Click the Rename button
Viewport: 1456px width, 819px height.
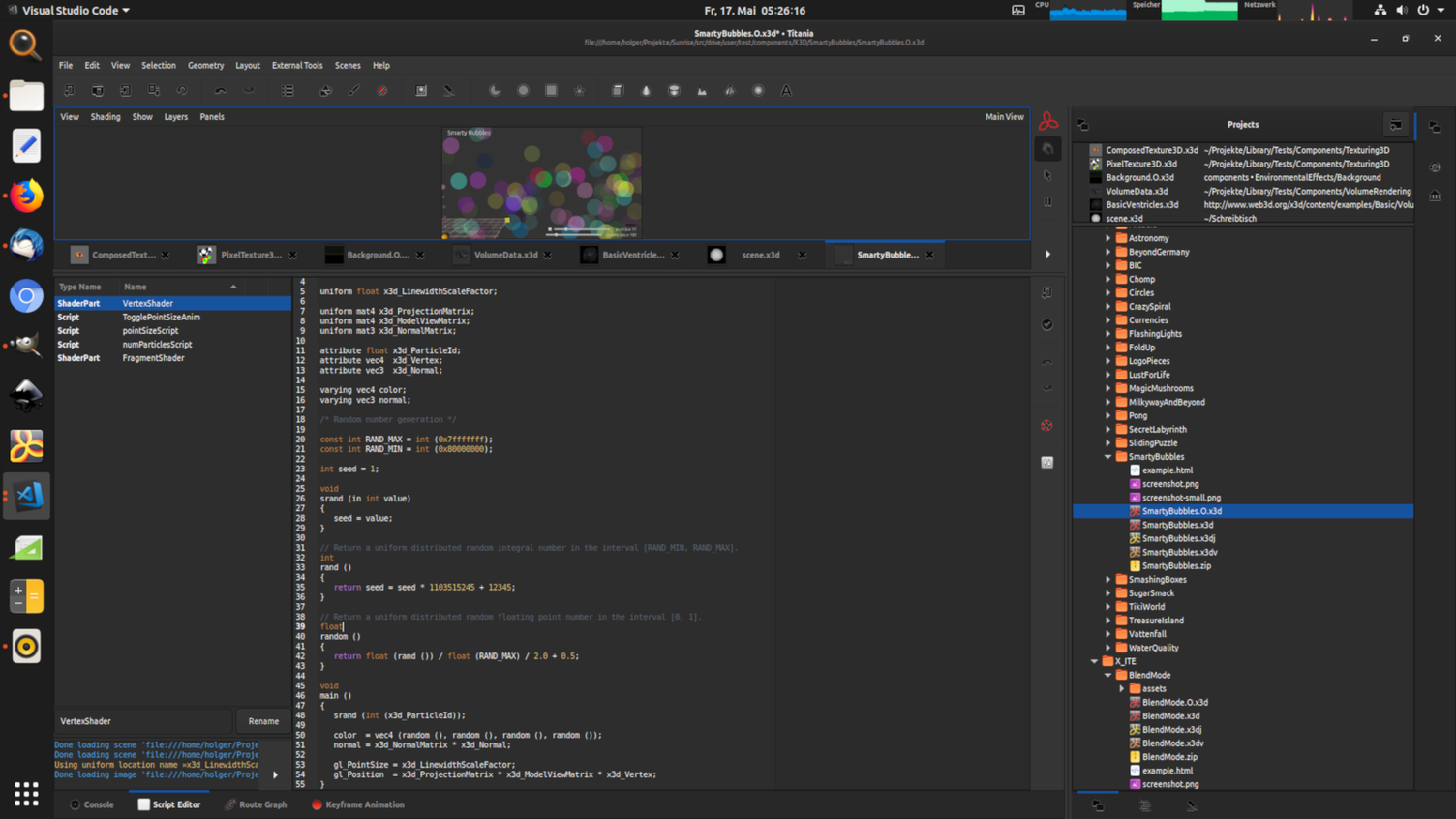point(262,720)
